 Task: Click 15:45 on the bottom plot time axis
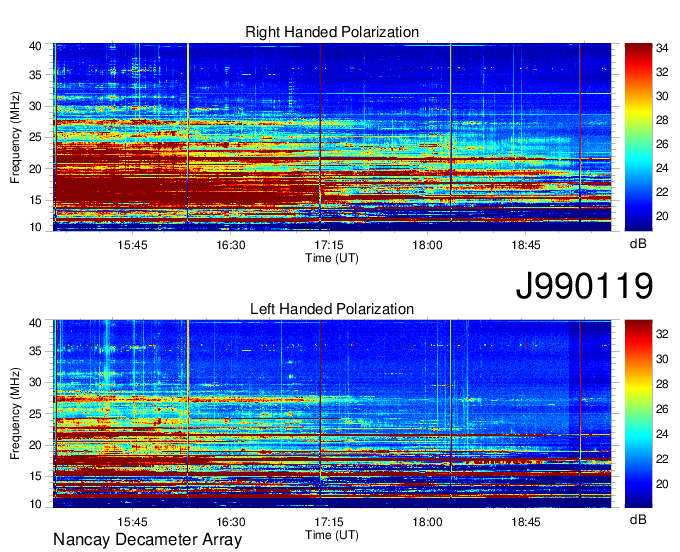coord(132,522)
